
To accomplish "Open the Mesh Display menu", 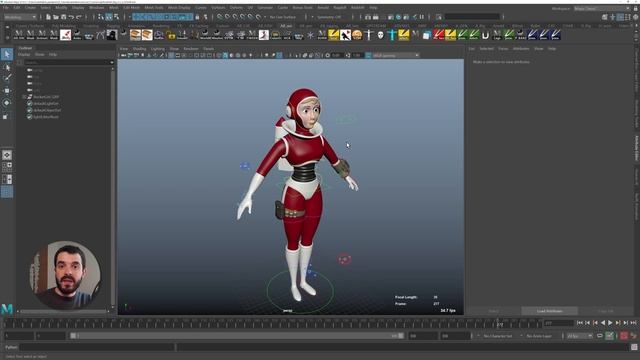I will click(179, 7).
